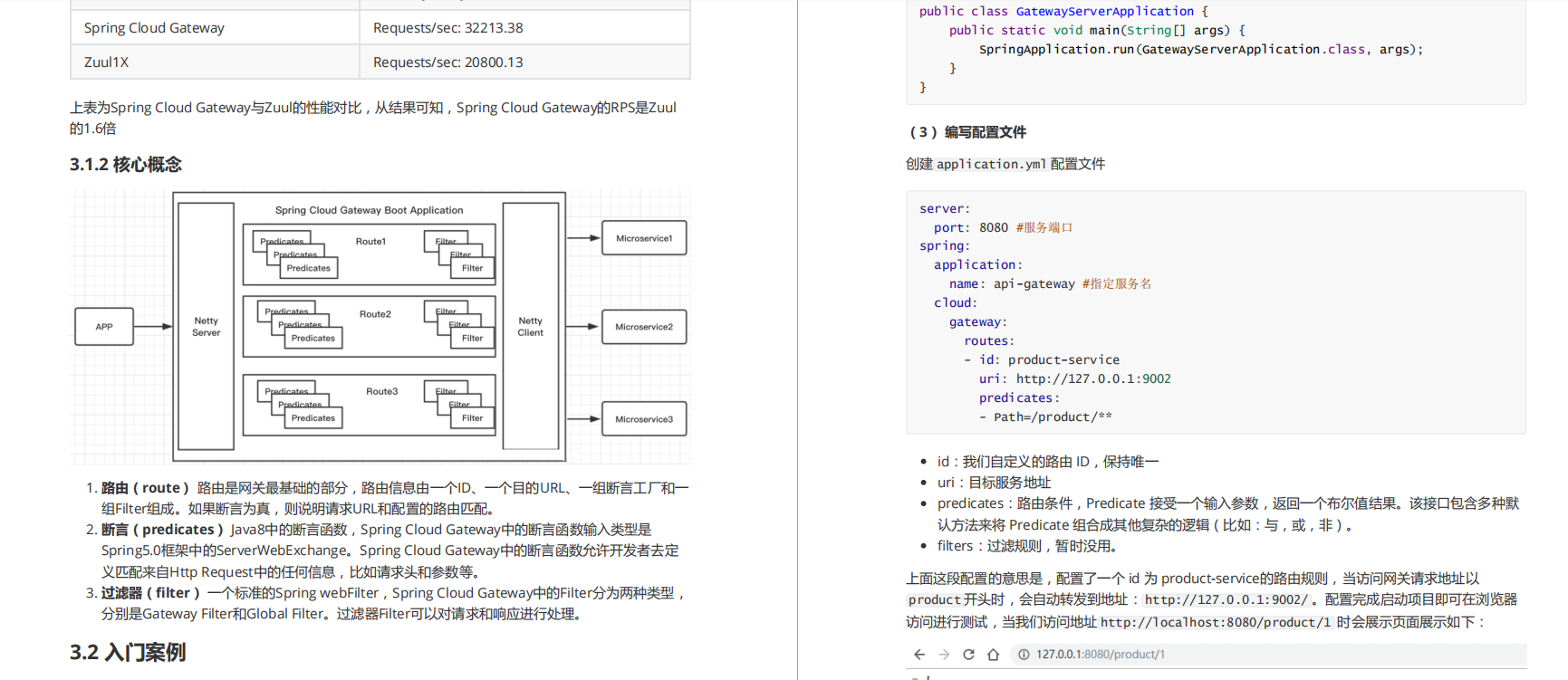Click the '3.1.2 核心概念' heading
1568x680 pixels.
point(126,165)
